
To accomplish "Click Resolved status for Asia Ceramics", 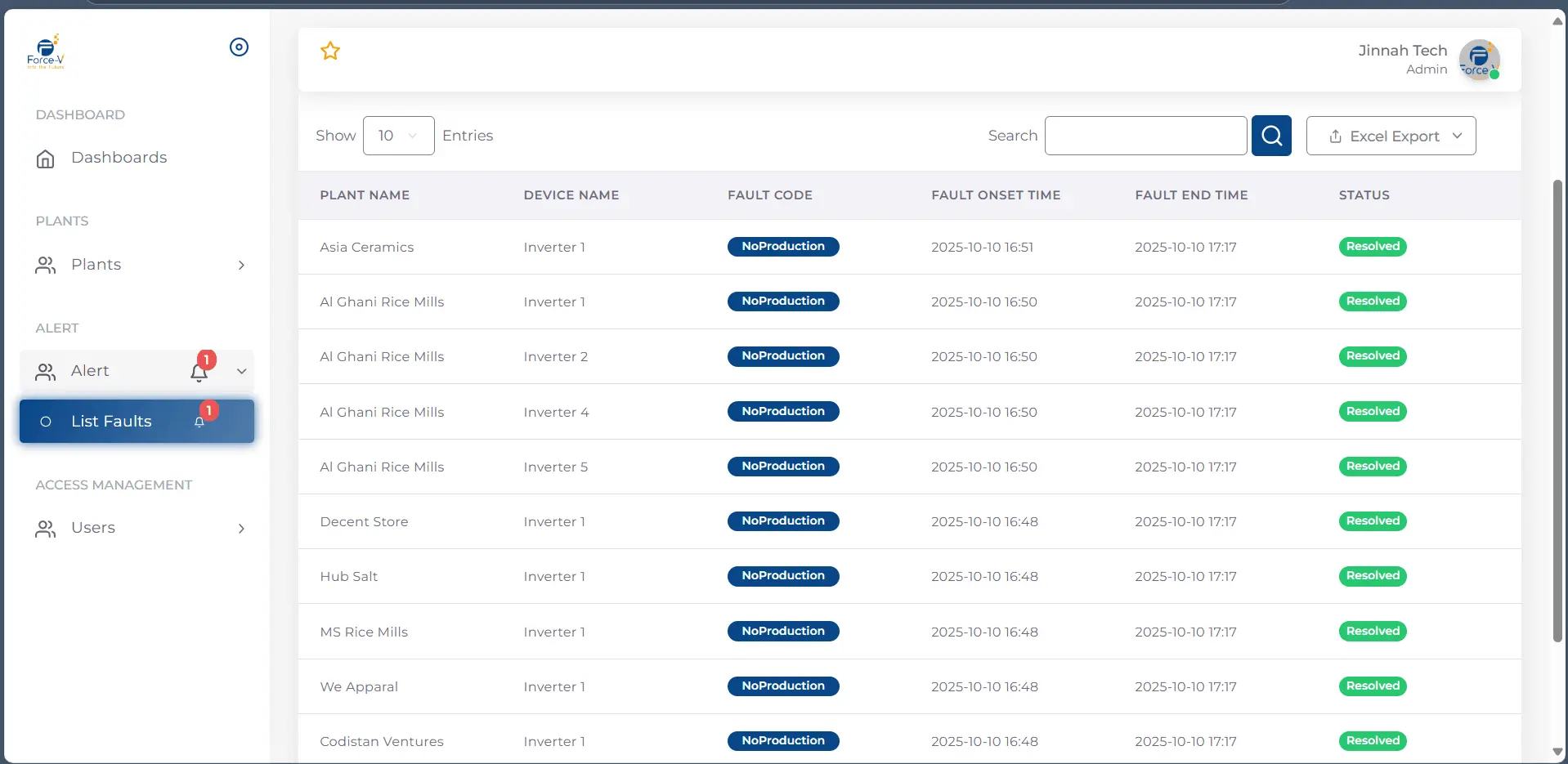I will click(x=1373, y=247).
